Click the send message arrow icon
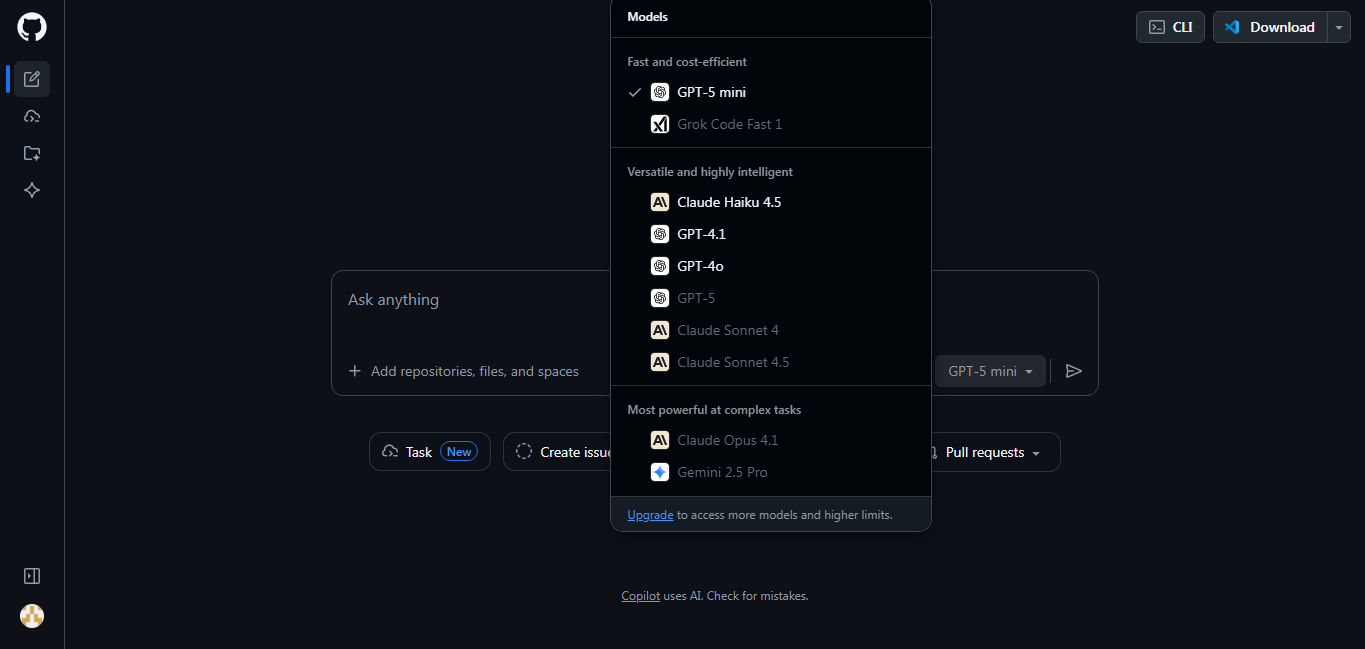Image resolution: width=1365 pixels, height=649 pixels. click(1074, 371)
